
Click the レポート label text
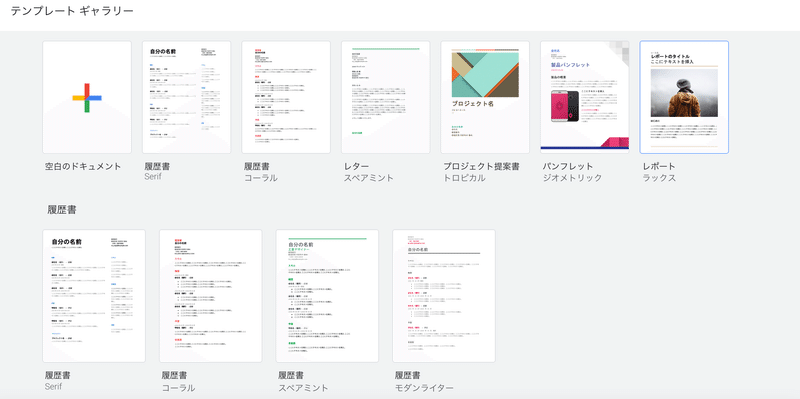pos(659,166)
